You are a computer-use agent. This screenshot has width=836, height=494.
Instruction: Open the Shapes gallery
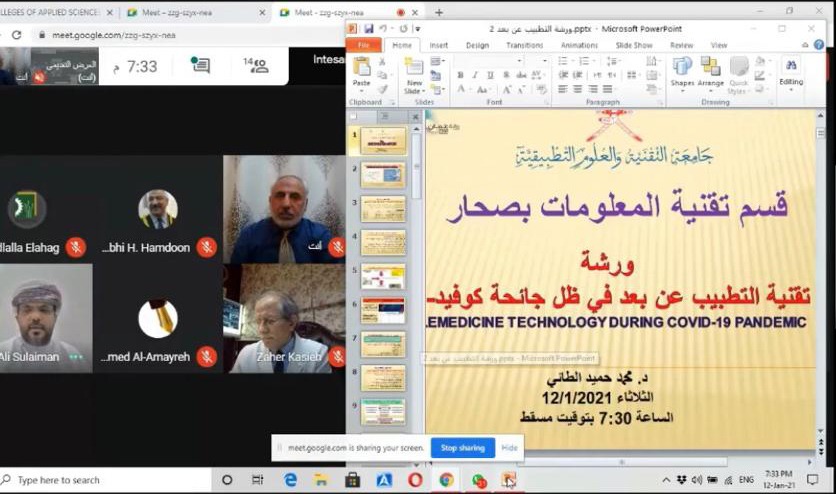[683, 71]
